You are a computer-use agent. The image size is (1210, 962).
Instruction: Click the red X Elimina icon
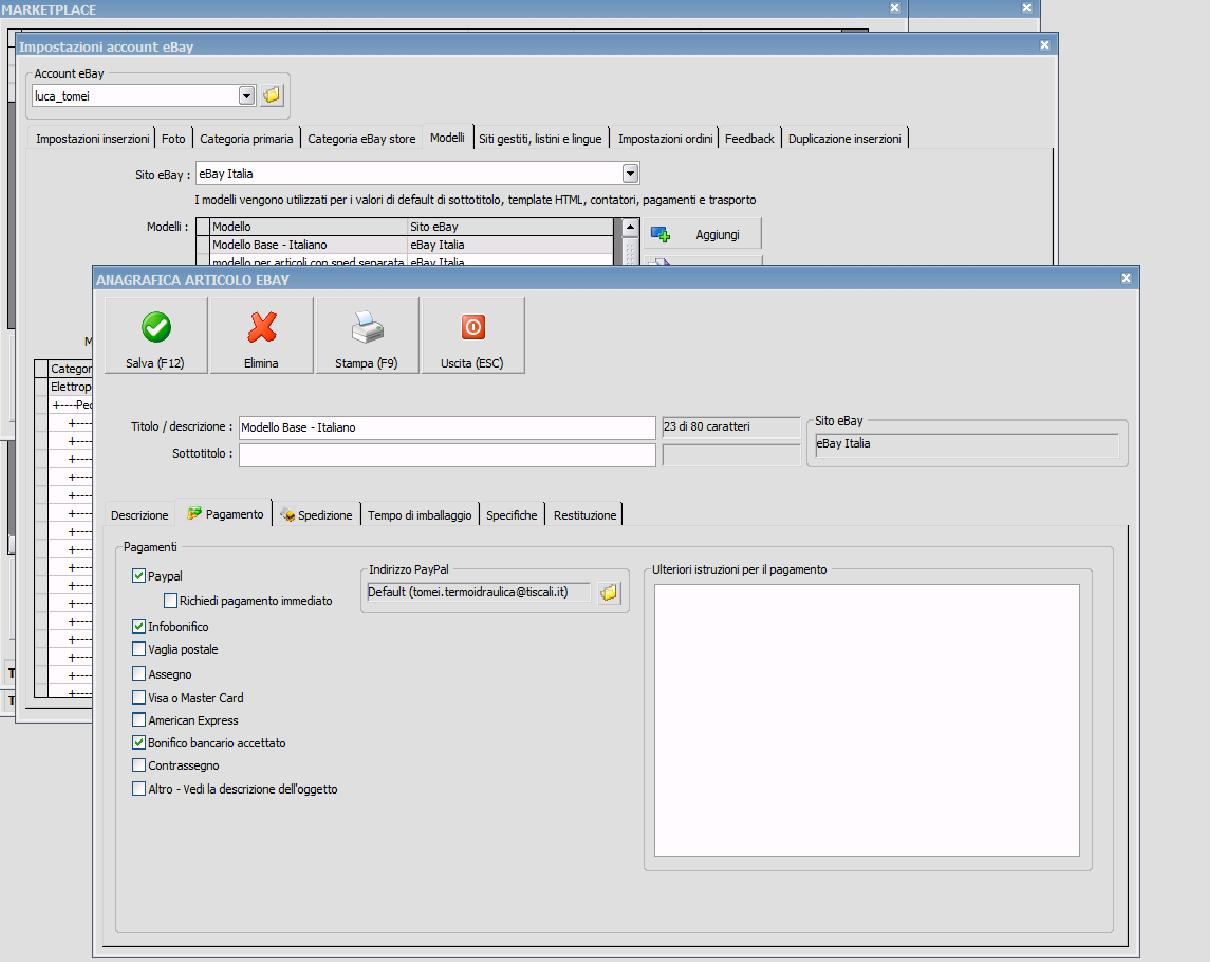point(262,327)
